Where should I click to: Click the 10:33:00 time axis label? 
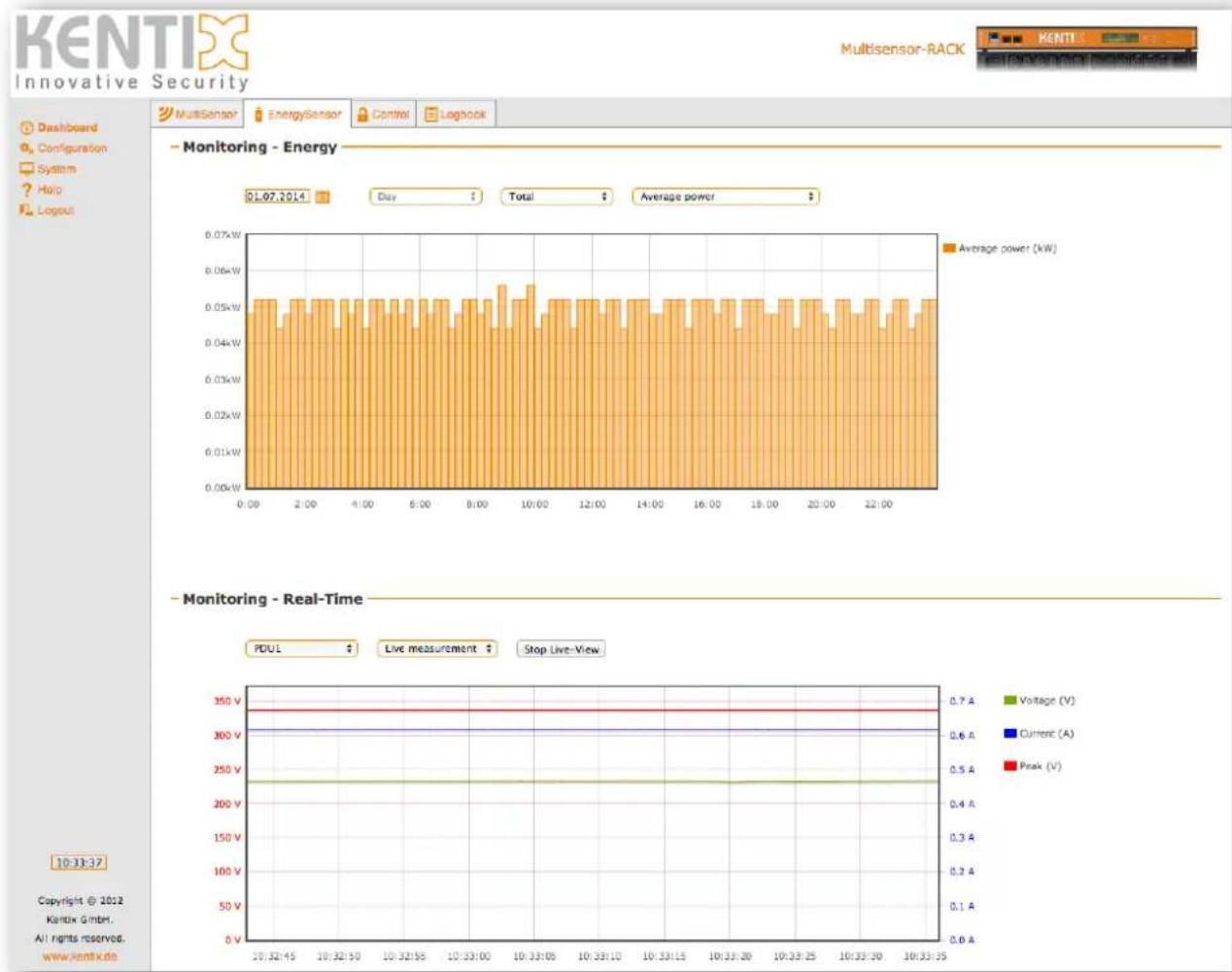468,956
